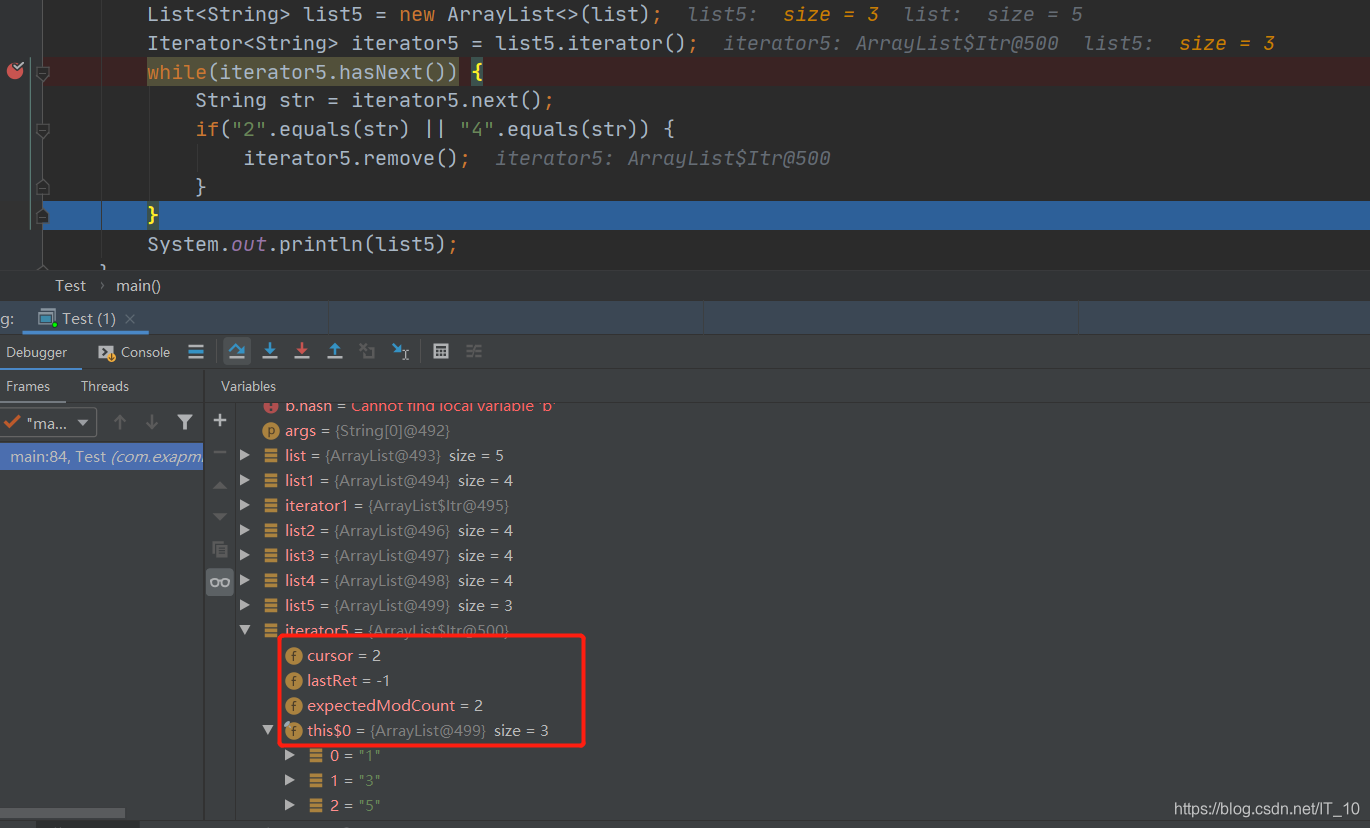Click the Step Into icon
Image resolution: width=1370 pixels, height=828 pixels.
pyautogui.click(x=270, y=351)
